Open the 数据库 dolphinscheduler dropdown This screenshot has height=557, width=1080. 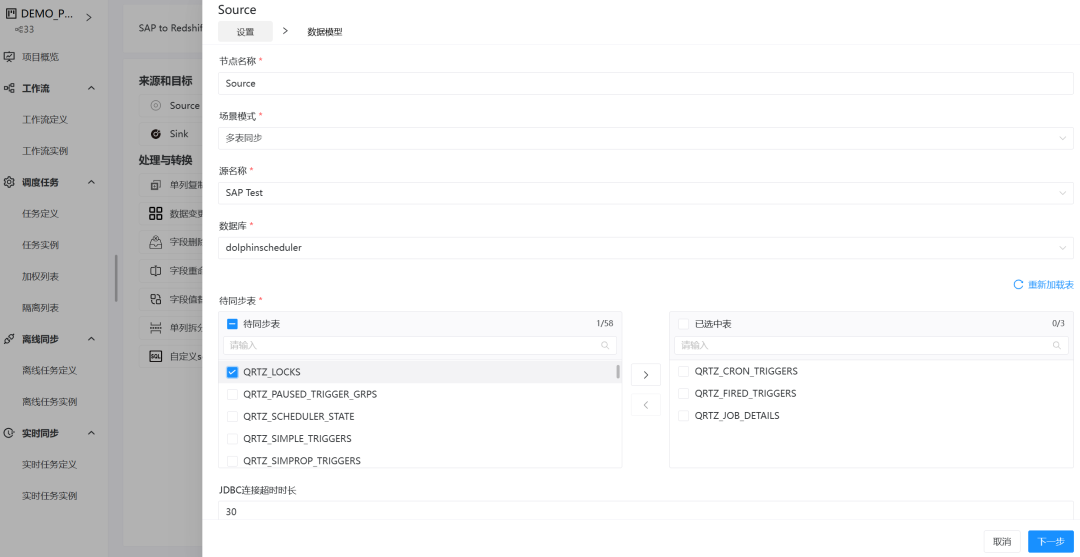[x=645, y=248]
